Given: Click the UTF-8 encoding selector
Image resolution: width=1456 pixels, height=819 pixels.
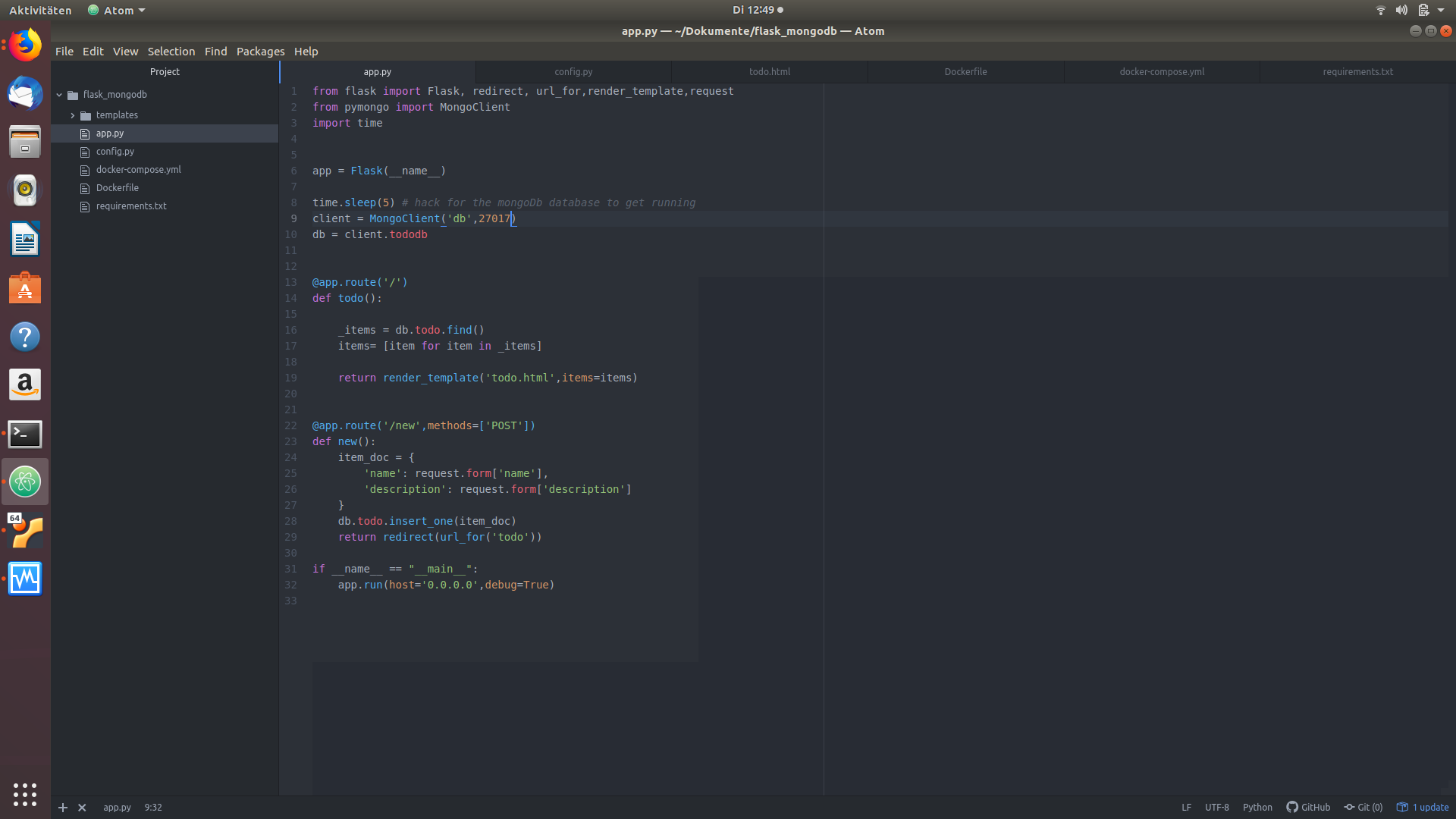Looking at the screenshot, I should coord(1216,808).
